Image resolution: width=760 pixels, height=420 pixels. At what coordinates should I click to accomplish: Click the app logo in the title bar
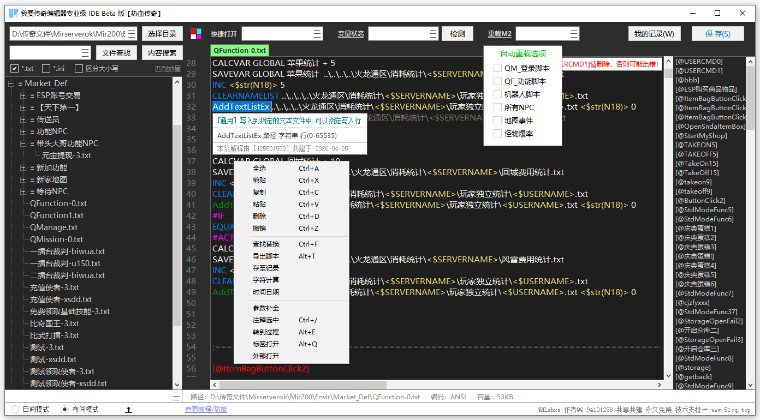13,13
